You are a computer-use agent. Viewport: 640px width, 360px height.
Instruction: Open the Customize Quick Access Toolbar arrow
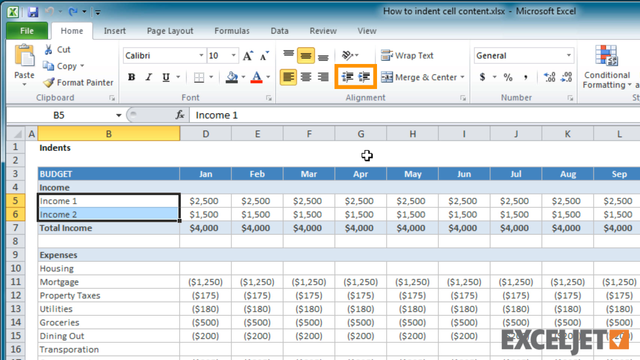click(x=98, y=12)
